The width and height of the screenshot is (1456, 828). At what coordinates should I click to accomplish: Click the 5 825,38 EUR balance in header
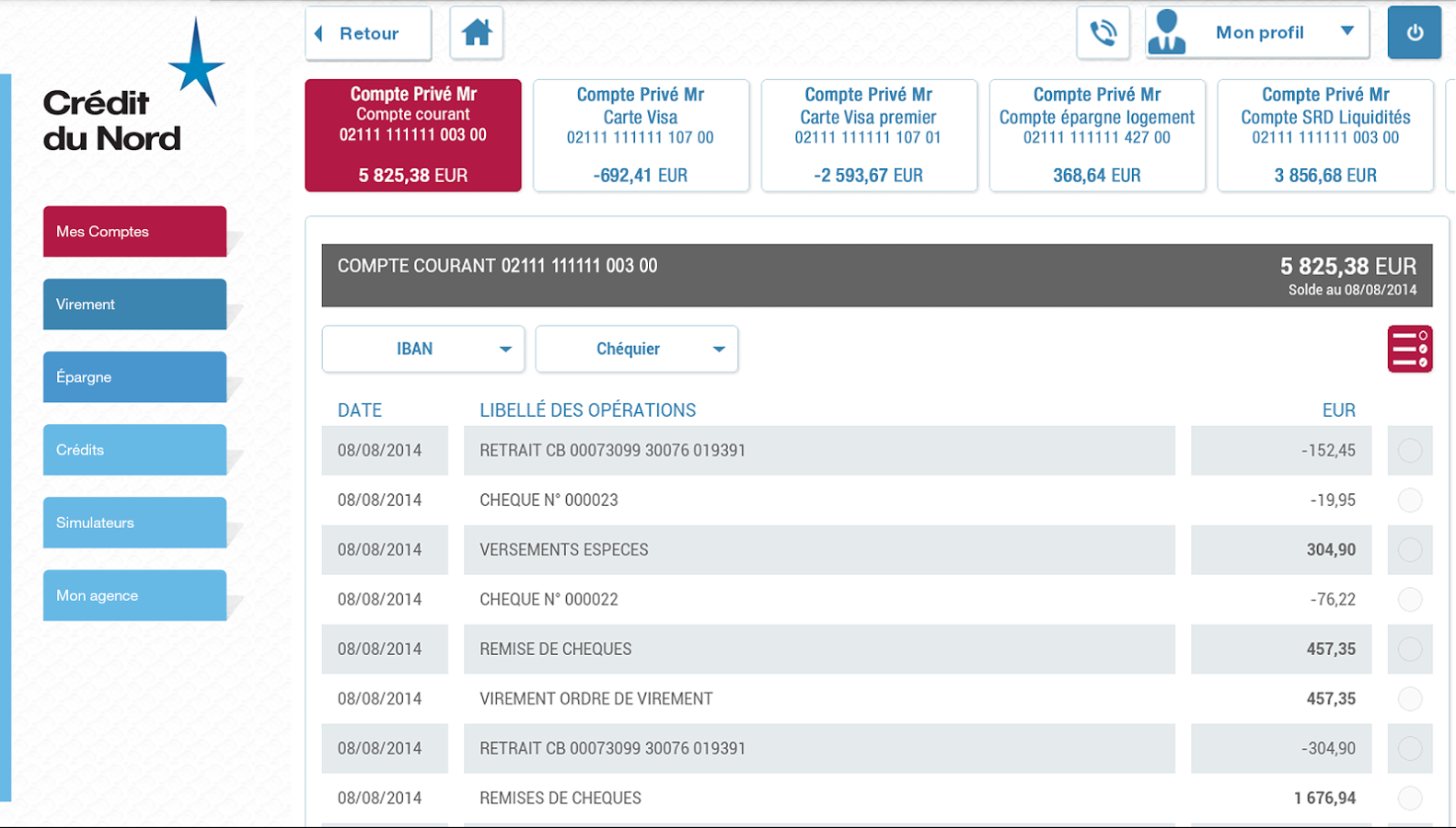1348,267
